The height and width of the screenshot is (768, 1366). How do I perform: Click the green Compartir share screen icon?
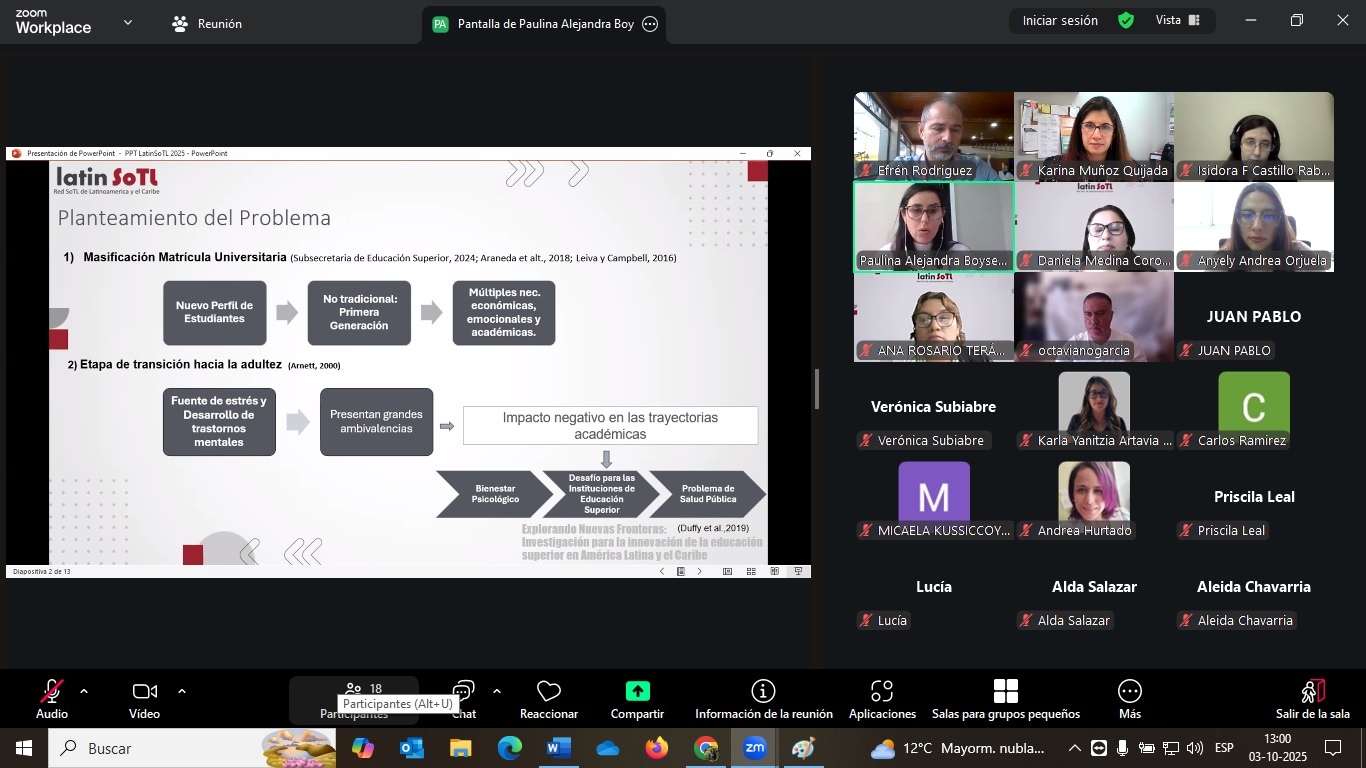click(x=637, y=691)
